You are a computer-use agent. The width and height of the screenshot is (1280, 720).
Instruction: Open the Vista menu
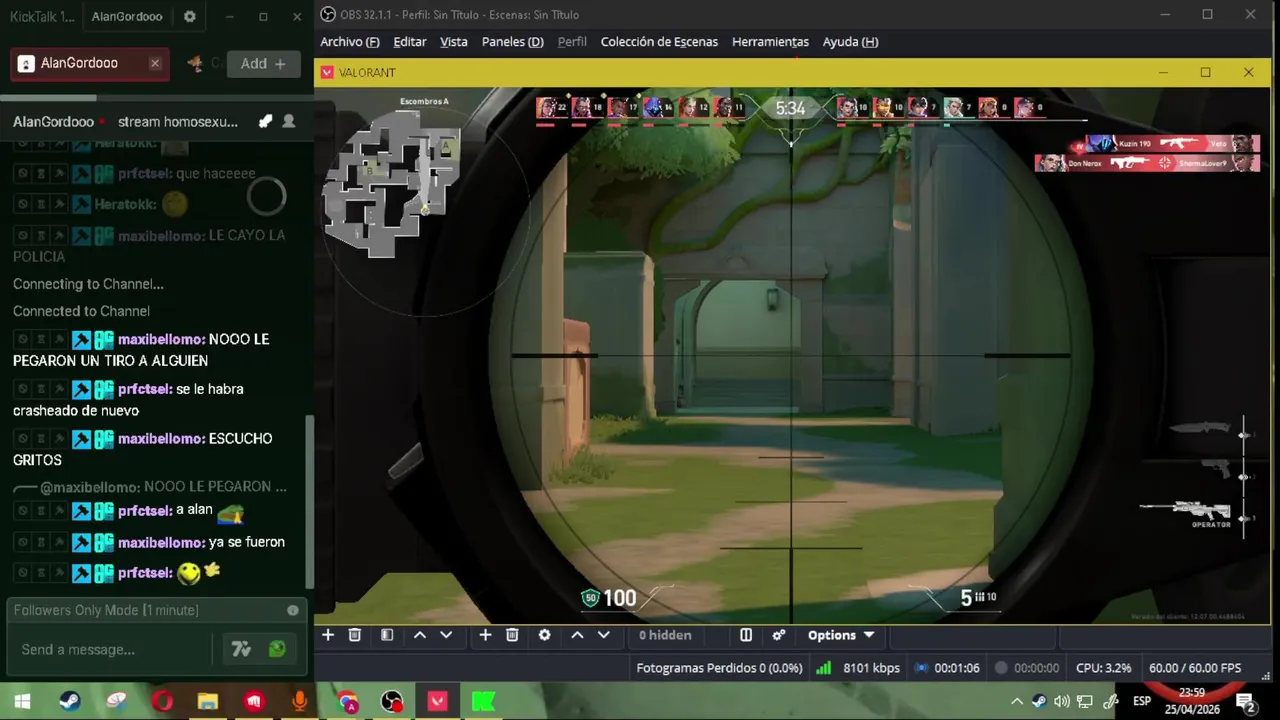pyautogui.click(x=454, y=42)
